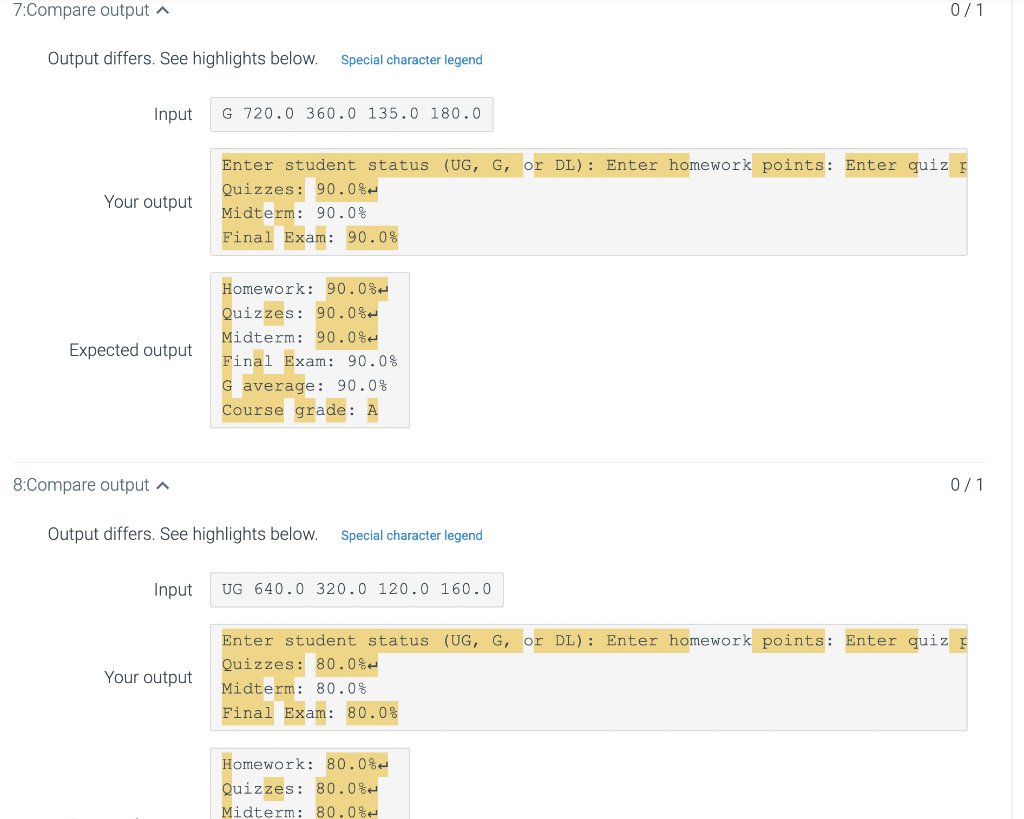This screenshot has height=819, width=1024.
Task: Open the Special character legend for test 8
Action: pyautogui.click(x=411, y=536)
